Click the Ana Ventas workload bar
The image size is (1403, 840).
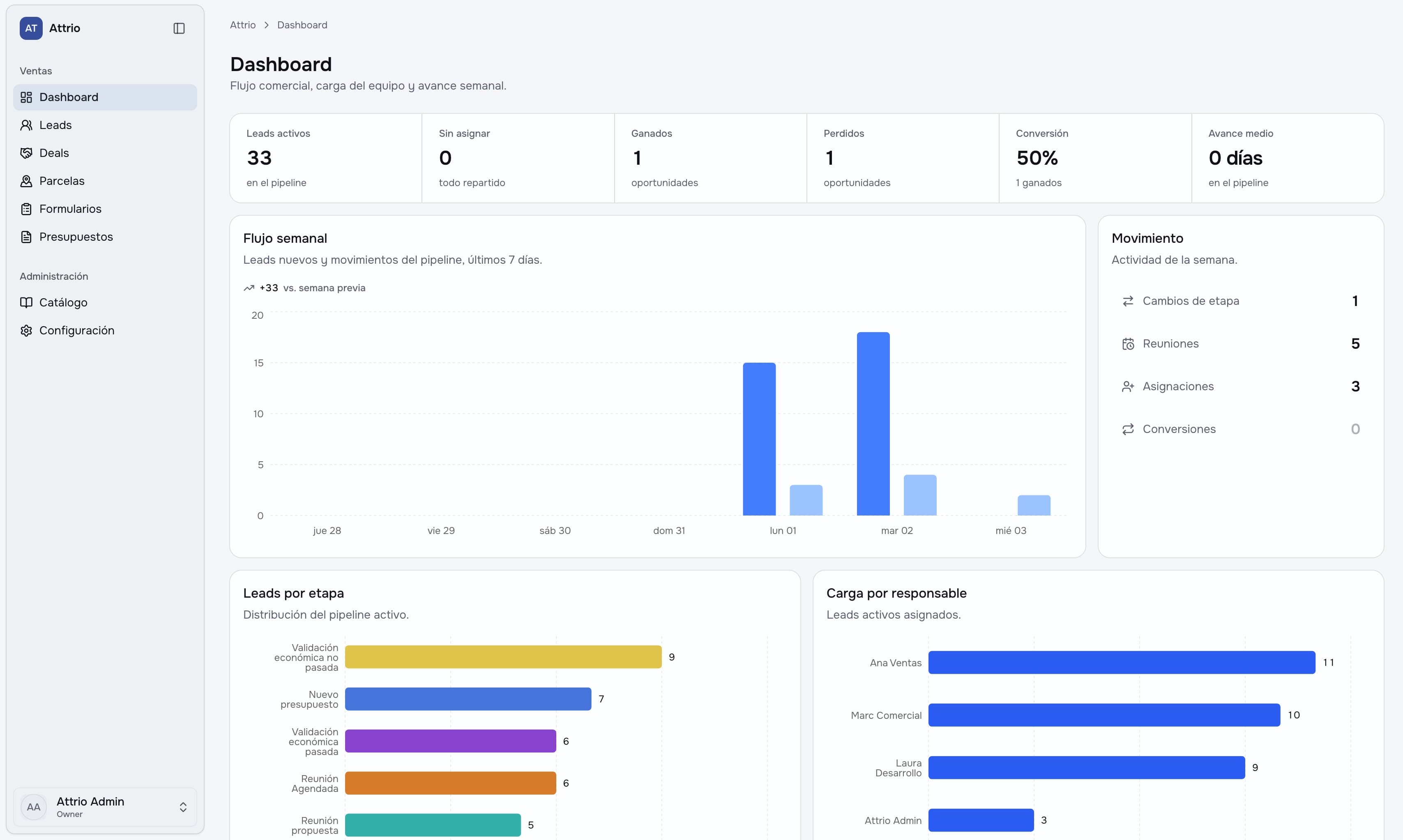[1122, 663]
